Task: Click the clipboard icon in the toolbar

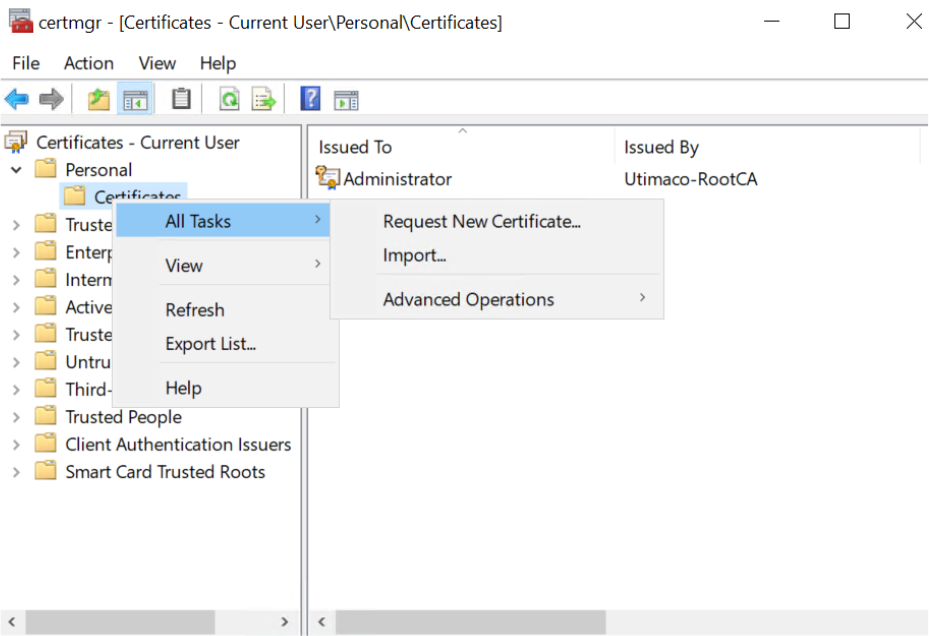Action: pyautogui.click(x=181, y=99)
